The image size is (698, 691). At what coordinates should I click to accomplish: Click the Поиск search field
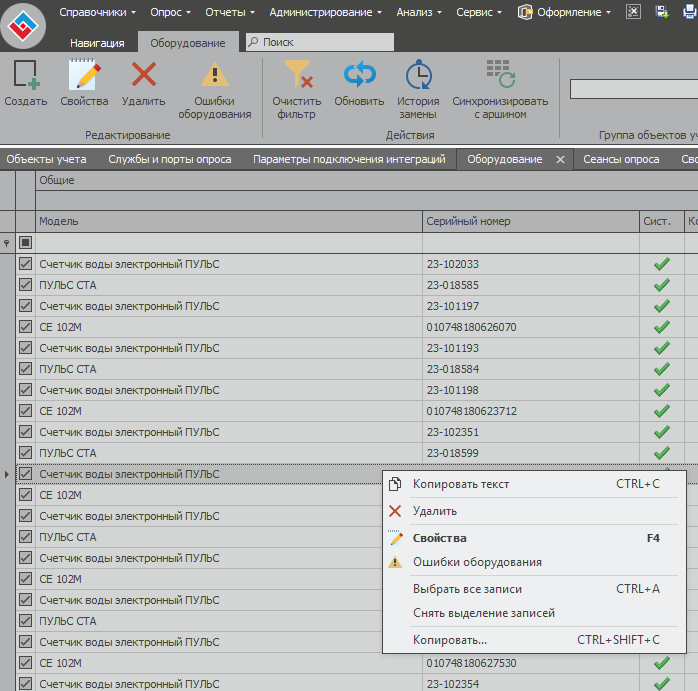320,43
